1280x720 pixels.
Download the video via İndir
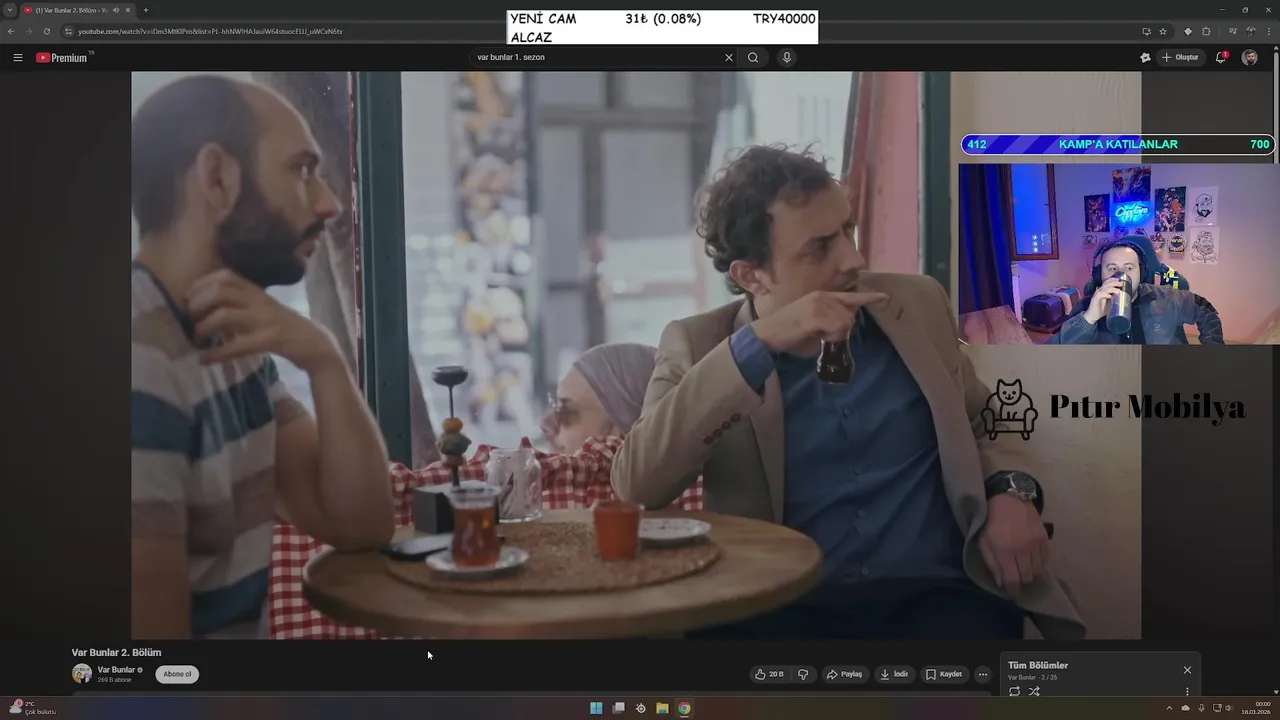(x=894, y=674)
